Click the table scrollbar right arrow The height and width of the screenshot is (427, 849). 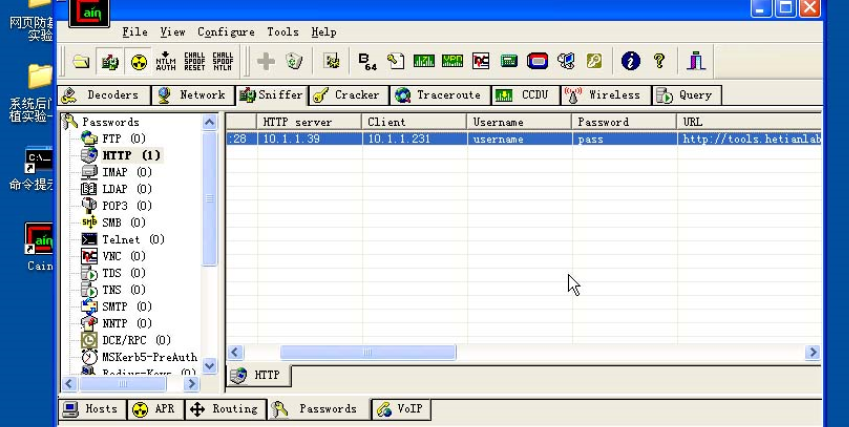(812, 352)
